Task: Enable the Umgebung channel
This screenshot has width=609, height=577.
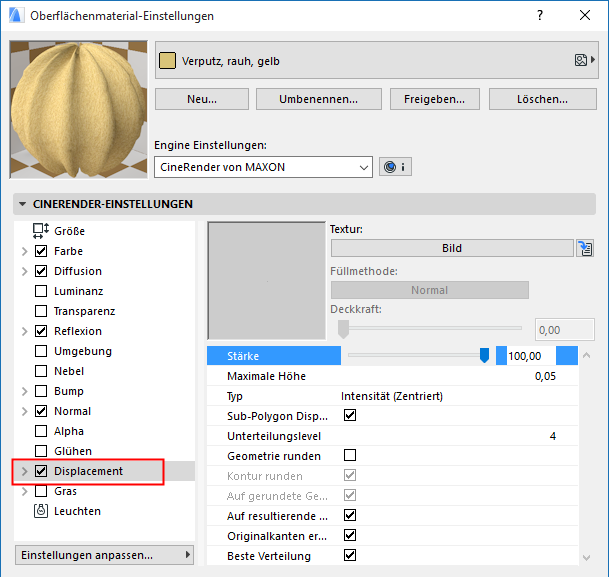Action: pyautogui.click(x=41, y=351)
